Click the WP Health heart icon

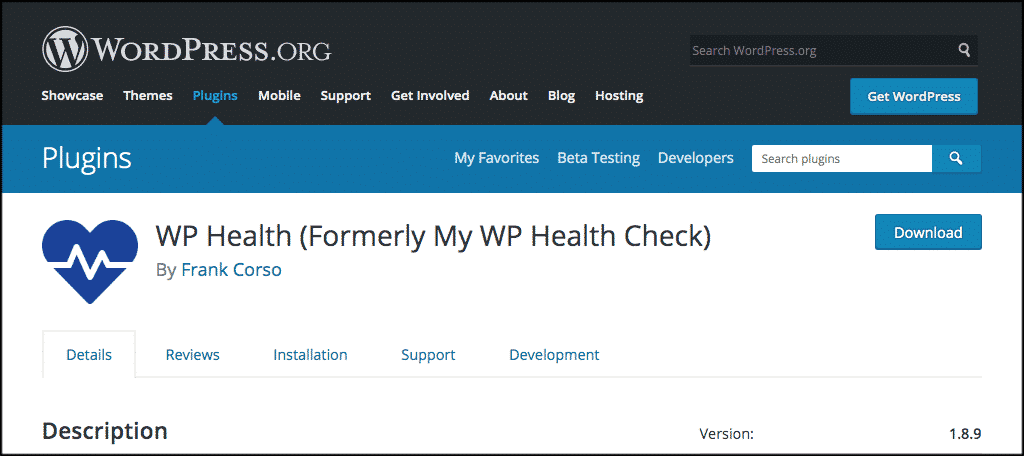pyautogui.click(x=90, y=260)
